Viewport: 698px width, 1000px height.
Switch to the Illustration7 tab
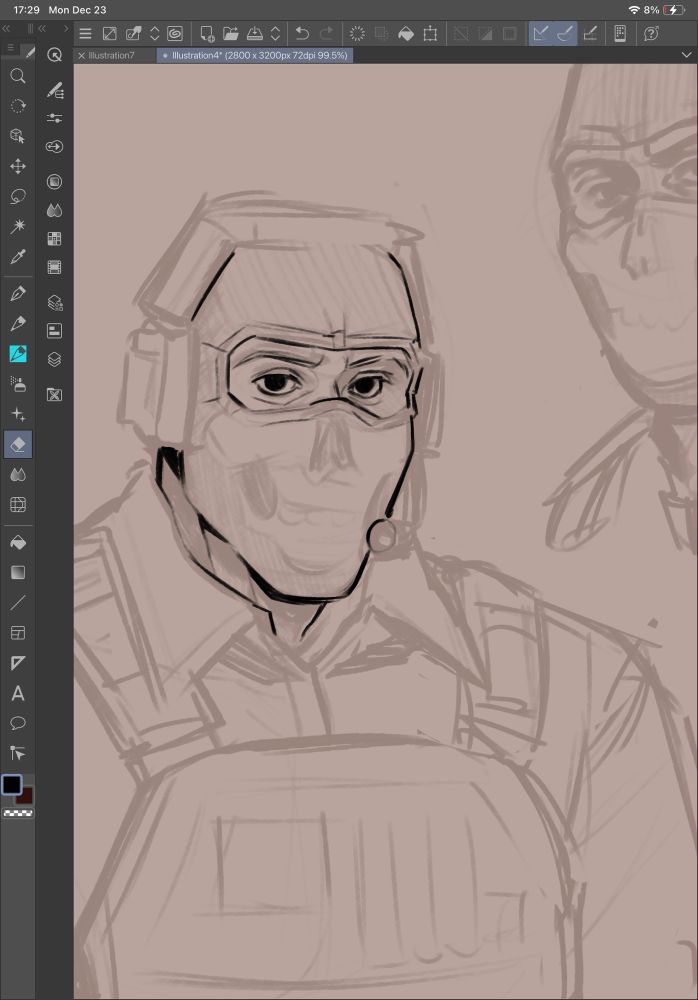tap(111, 55)
